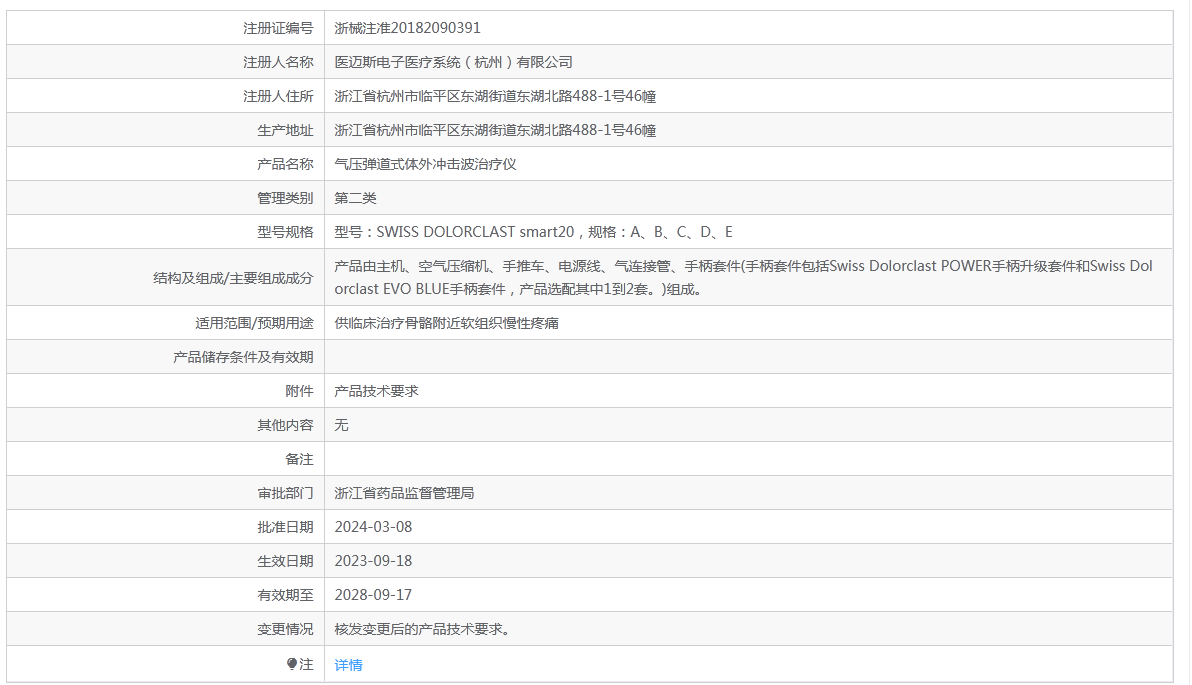This screenshot has width=1192, height=685.
Task: Click the bulb icon beside 注
Action: coord(292,664)
